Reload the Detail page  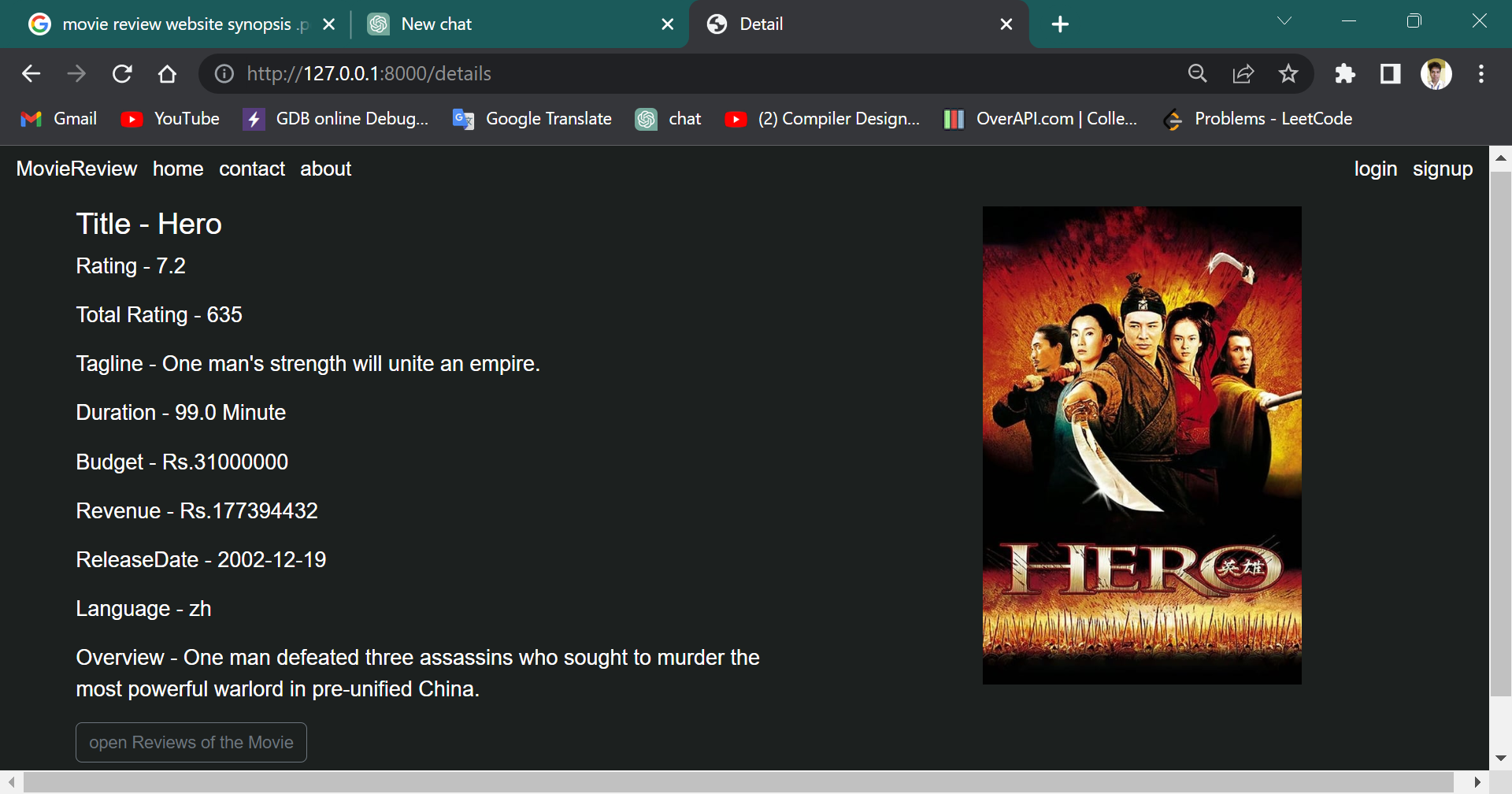point(122,73)
